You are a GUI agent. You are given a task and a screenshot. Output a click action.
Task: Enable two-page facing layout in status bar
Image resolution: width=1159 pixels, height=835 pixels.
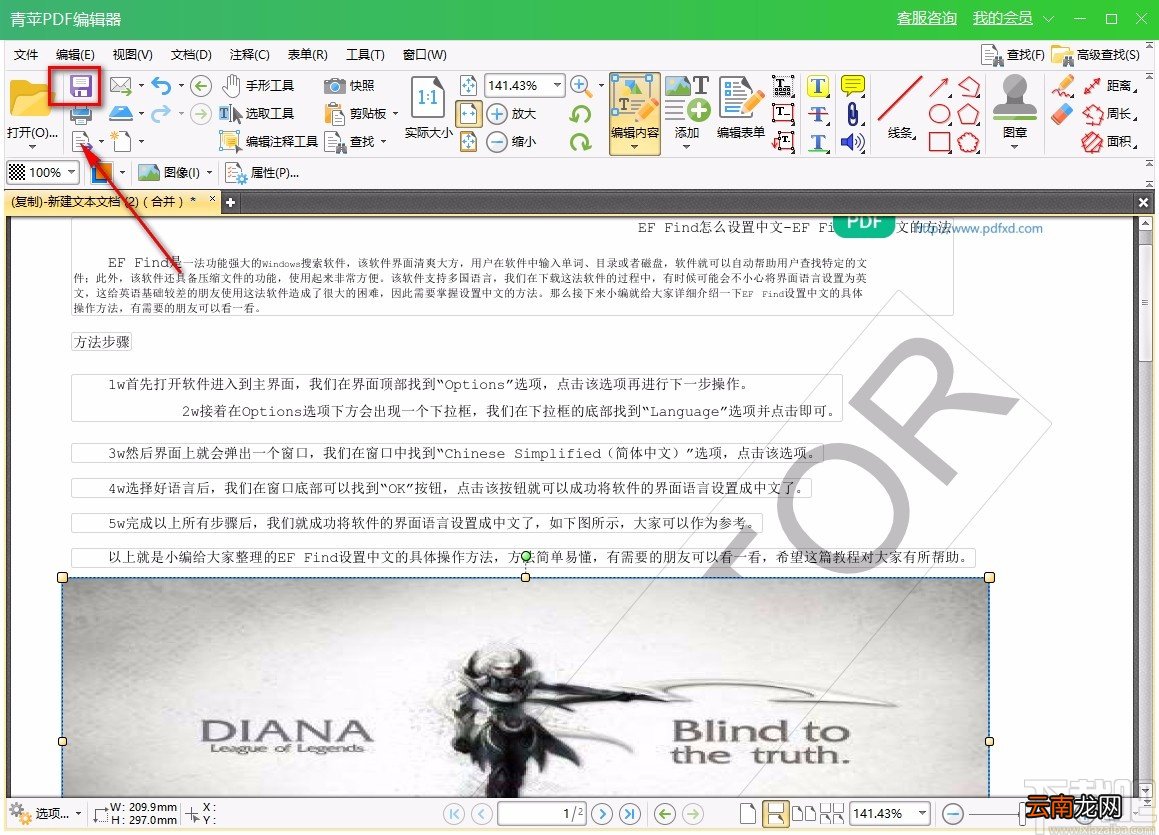point(803,814)
